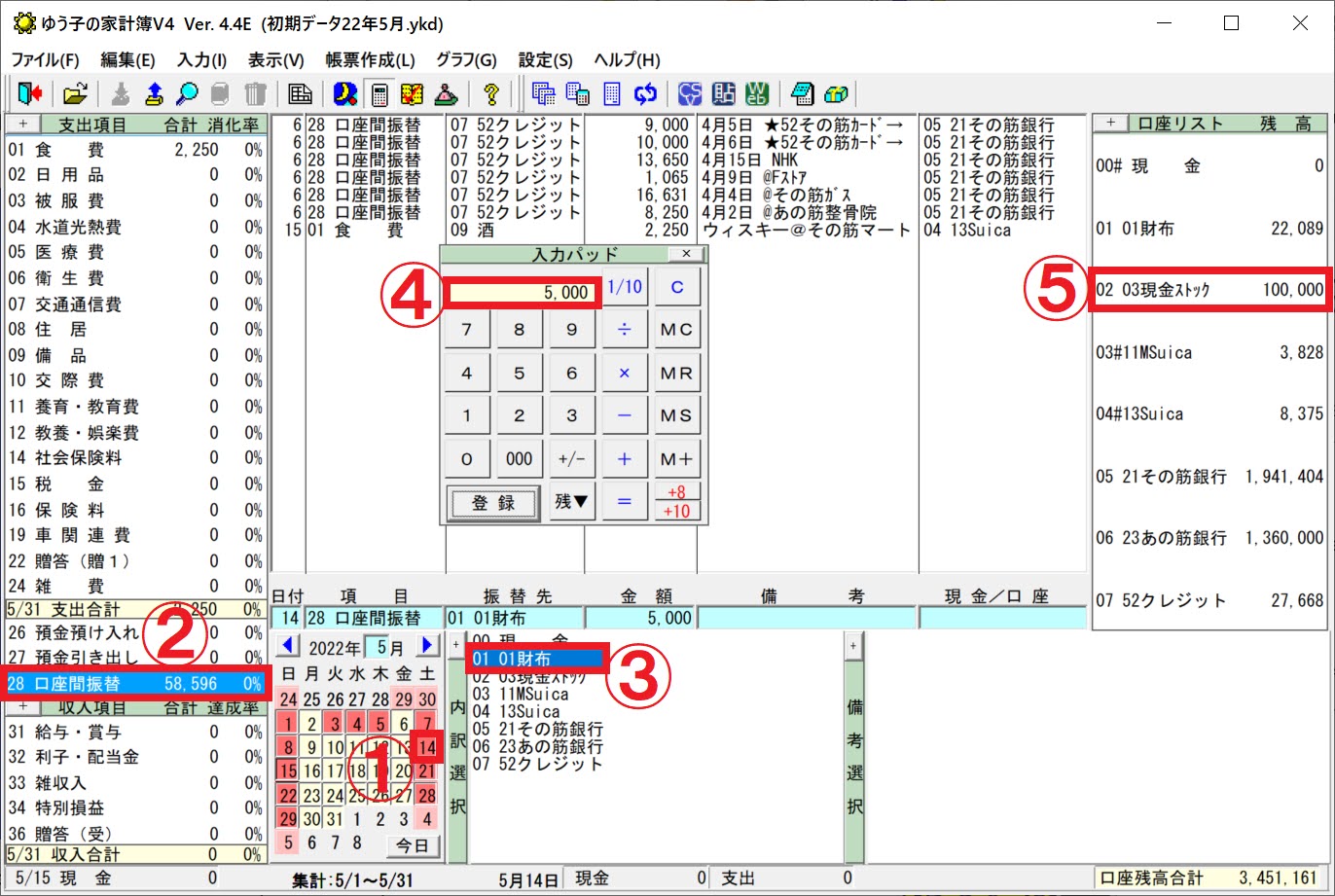1335x896 pixels.
Task: Toggle the calculator input pad icon
Action: pos(379,94)
